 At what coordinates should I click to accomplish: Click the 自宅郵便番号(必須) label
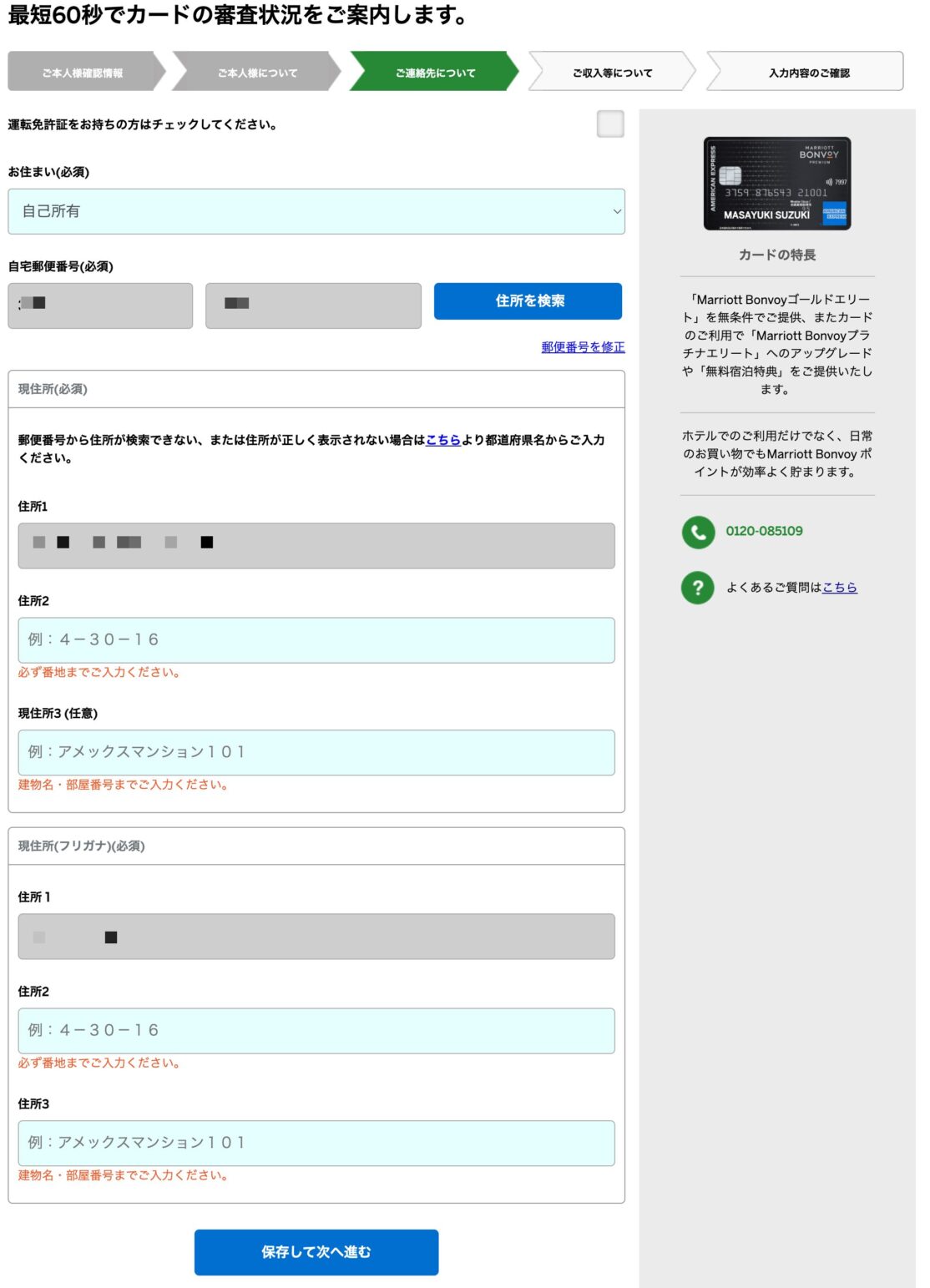[61, 267]
